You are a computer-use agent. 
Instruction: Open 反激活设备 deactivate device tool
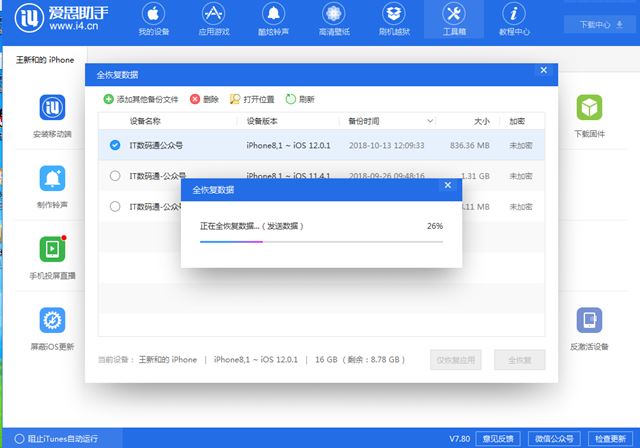[x=589, y=329]
